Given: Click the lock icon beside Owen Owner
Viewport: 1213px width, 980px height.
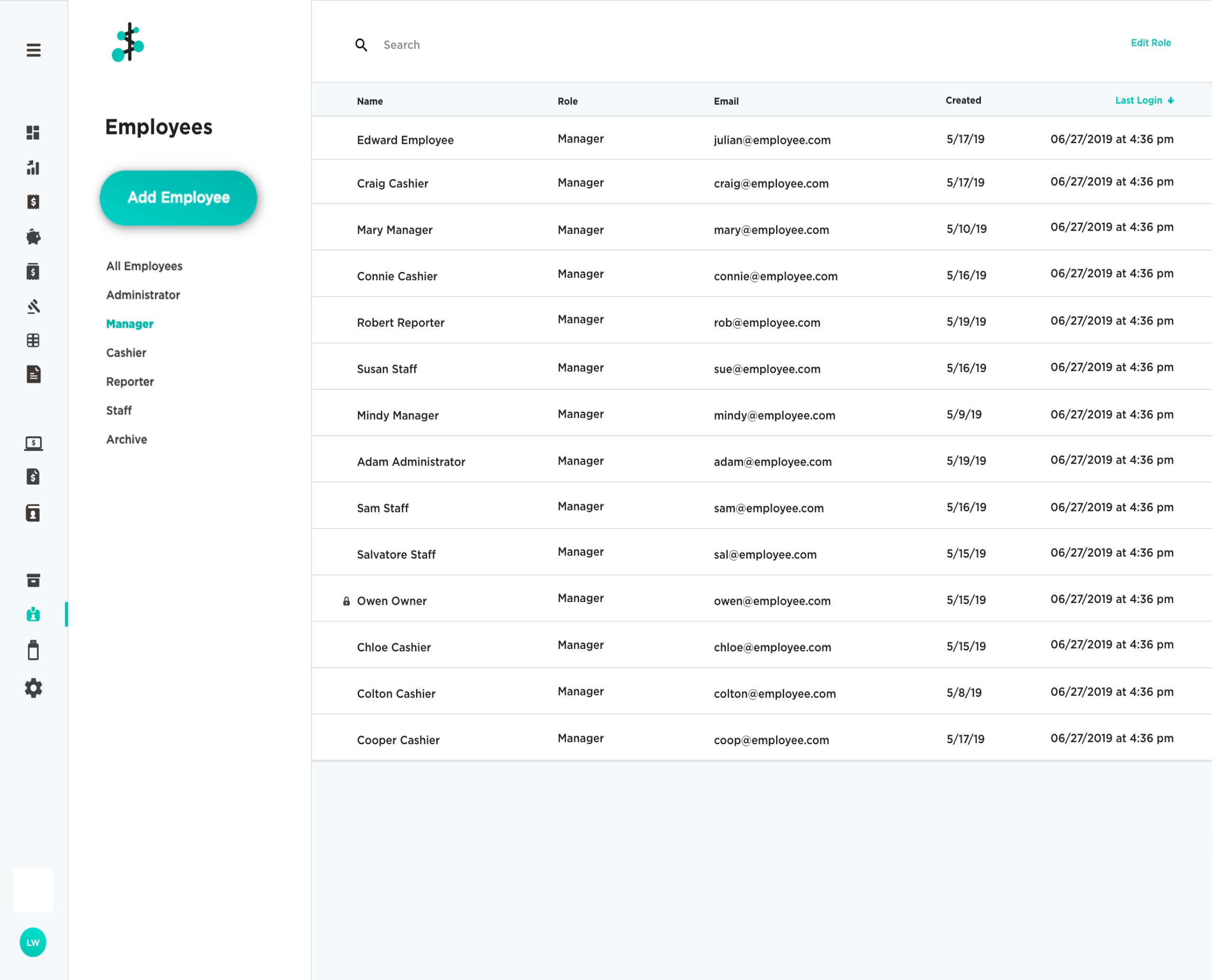Looking at the screenshot, I should tap(346, 601).
